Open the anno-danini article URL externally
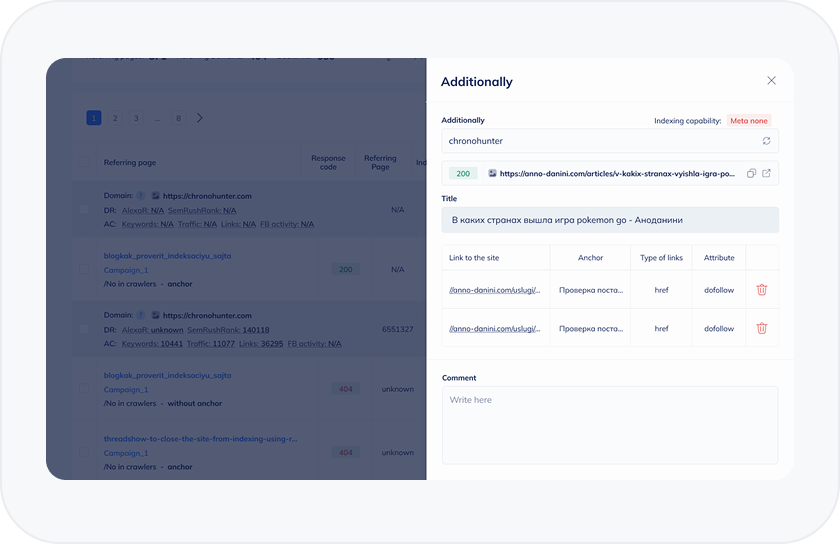This screenshot has width=840, height=544. pos(767,173)
